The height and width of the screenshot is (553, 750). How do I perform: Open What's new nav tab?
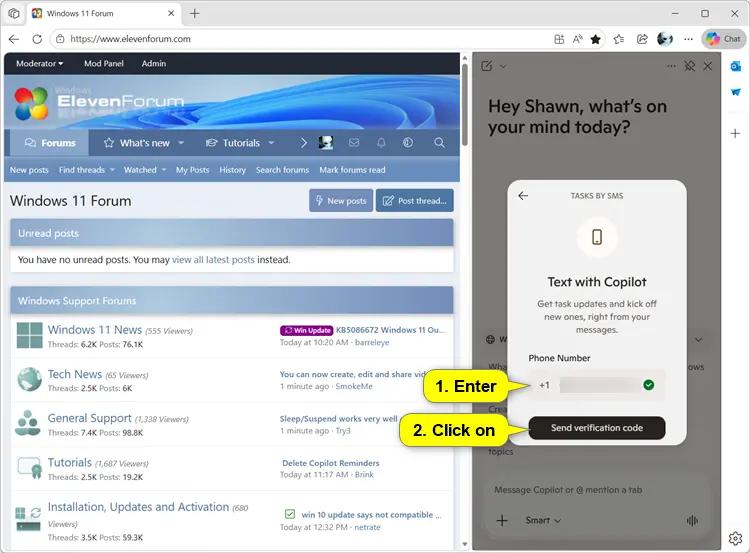(x=137, y=143)
